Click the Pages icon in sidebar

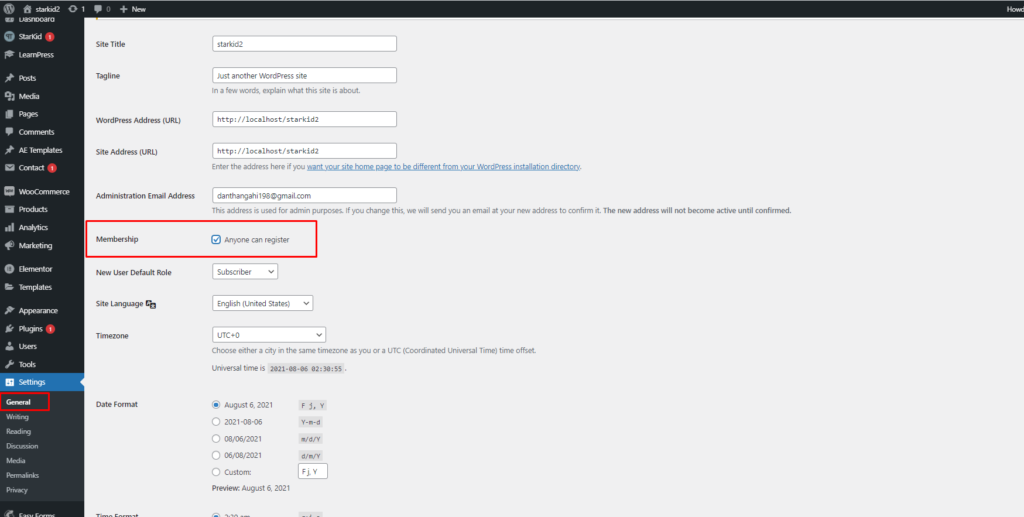click(9, 114)
